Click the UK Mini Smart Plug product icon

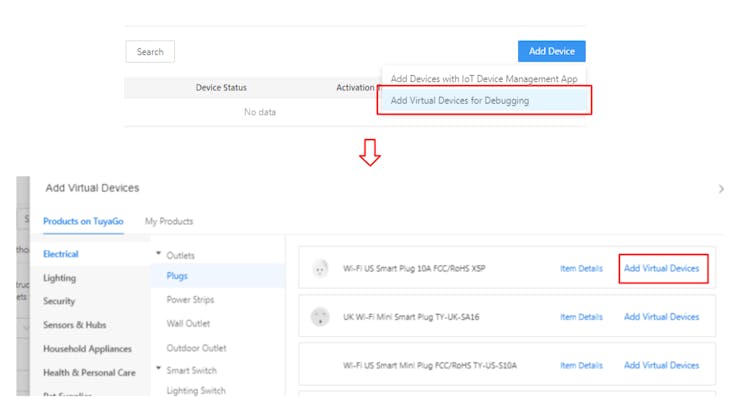point(321,316)
